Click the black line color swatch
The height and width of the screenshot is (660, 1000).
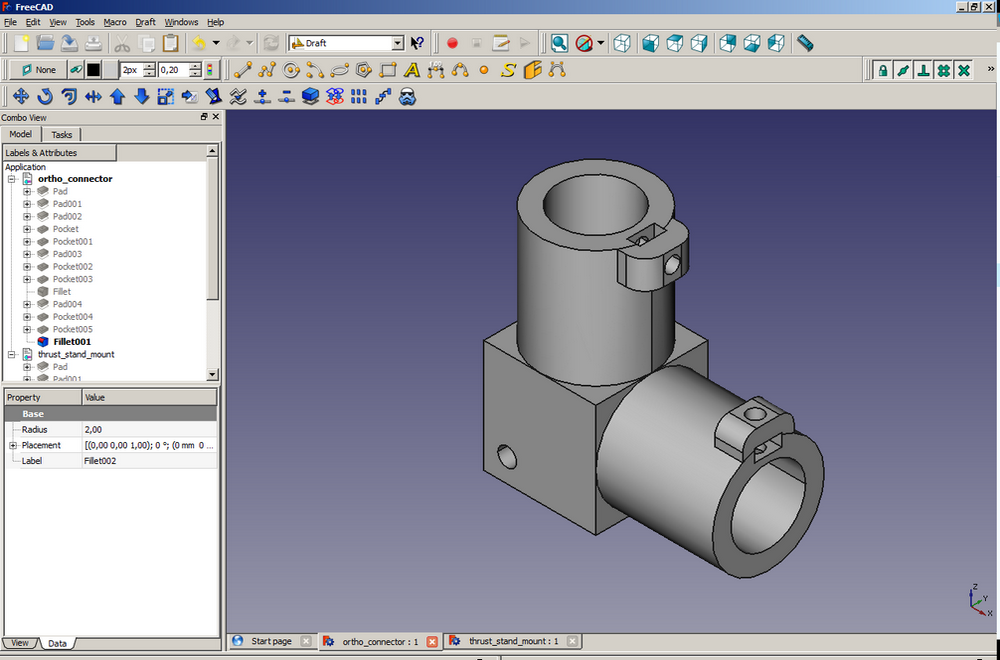(93, 70)
